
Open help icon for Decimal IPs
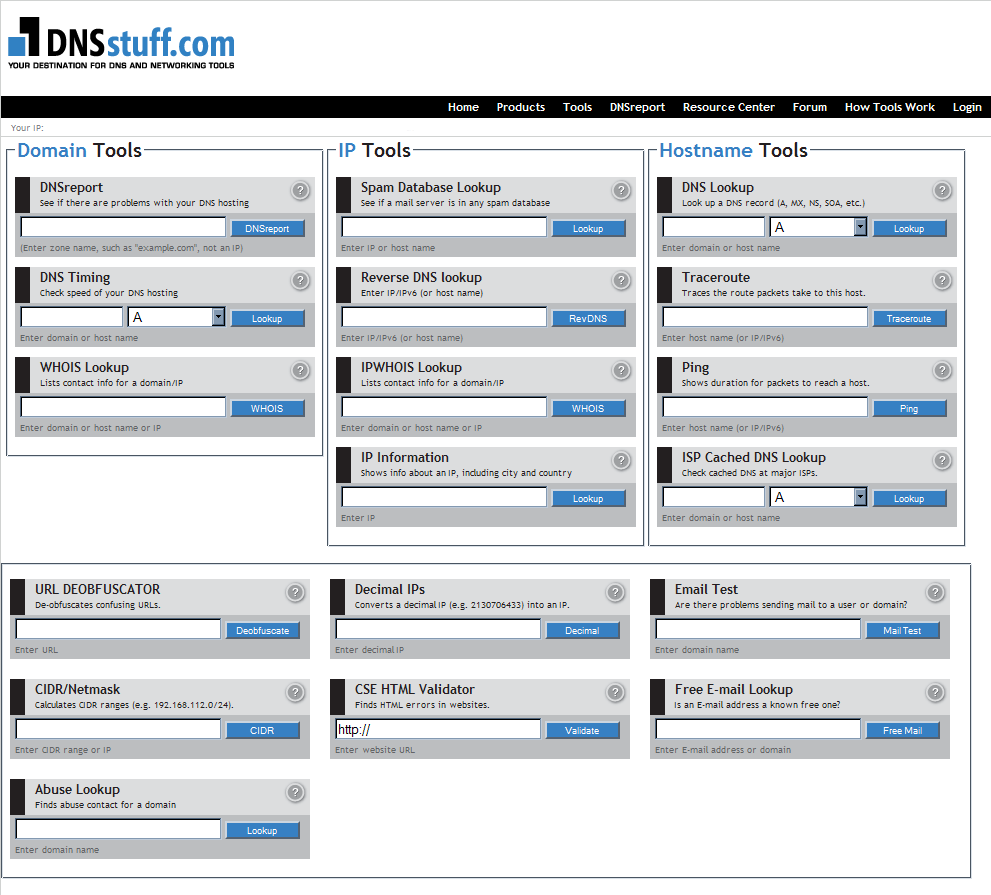coord(615,592)
